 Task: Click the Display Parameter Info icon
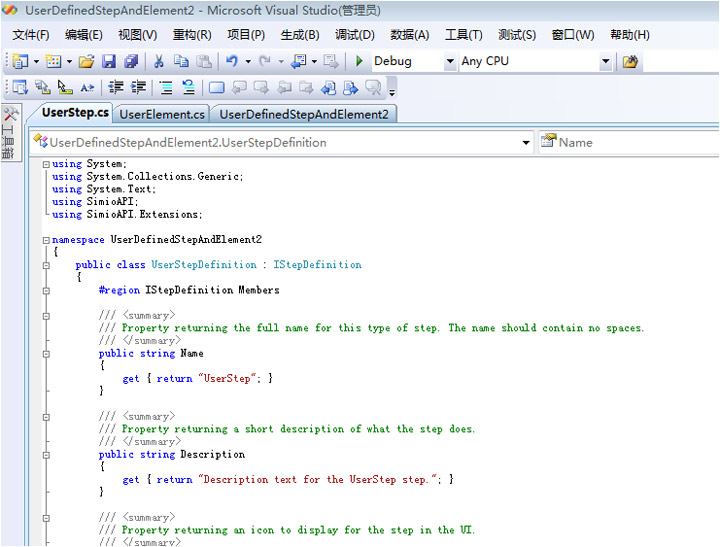43,87
